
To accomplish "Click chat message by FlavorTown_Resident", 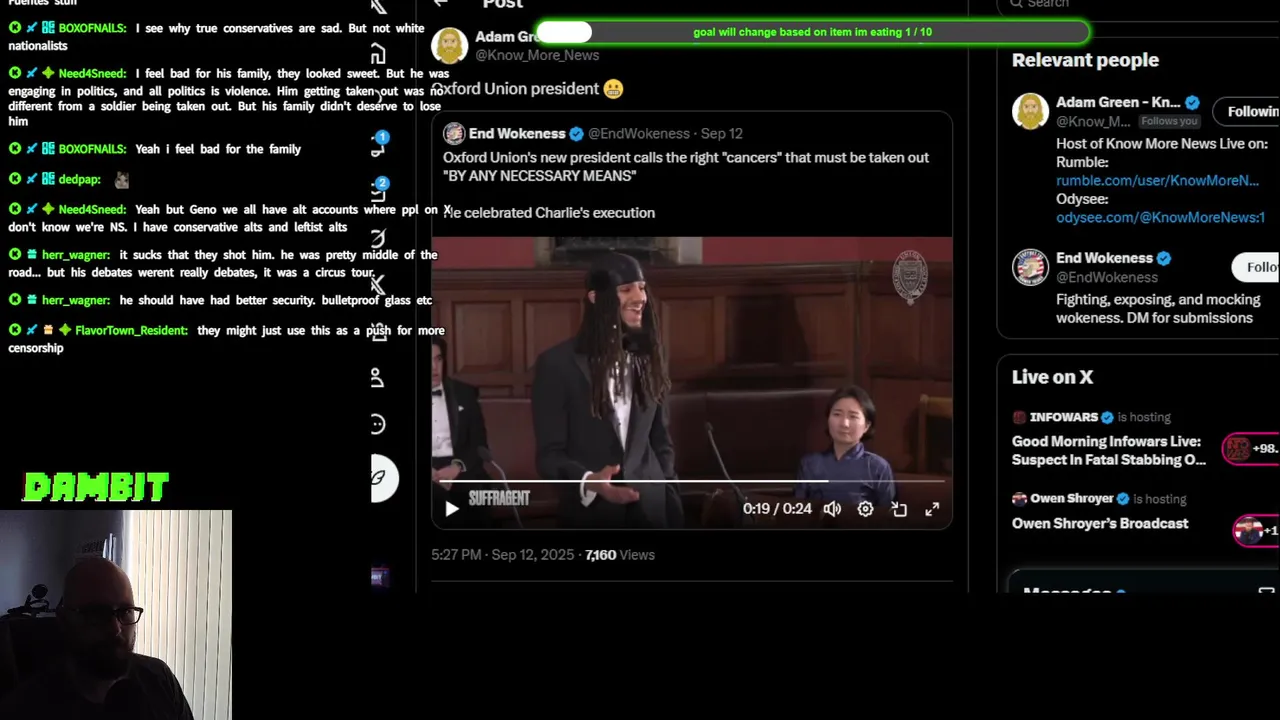I will click(226, 339).
